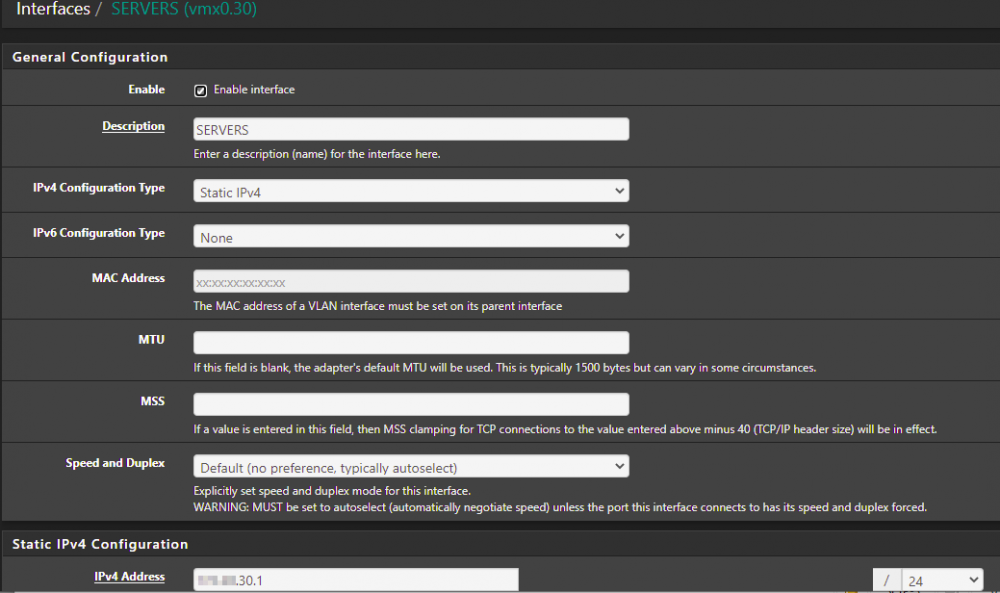1000x593 pixels.
Task: Click the WARNING autoselect help text
Action: (560, 508)
